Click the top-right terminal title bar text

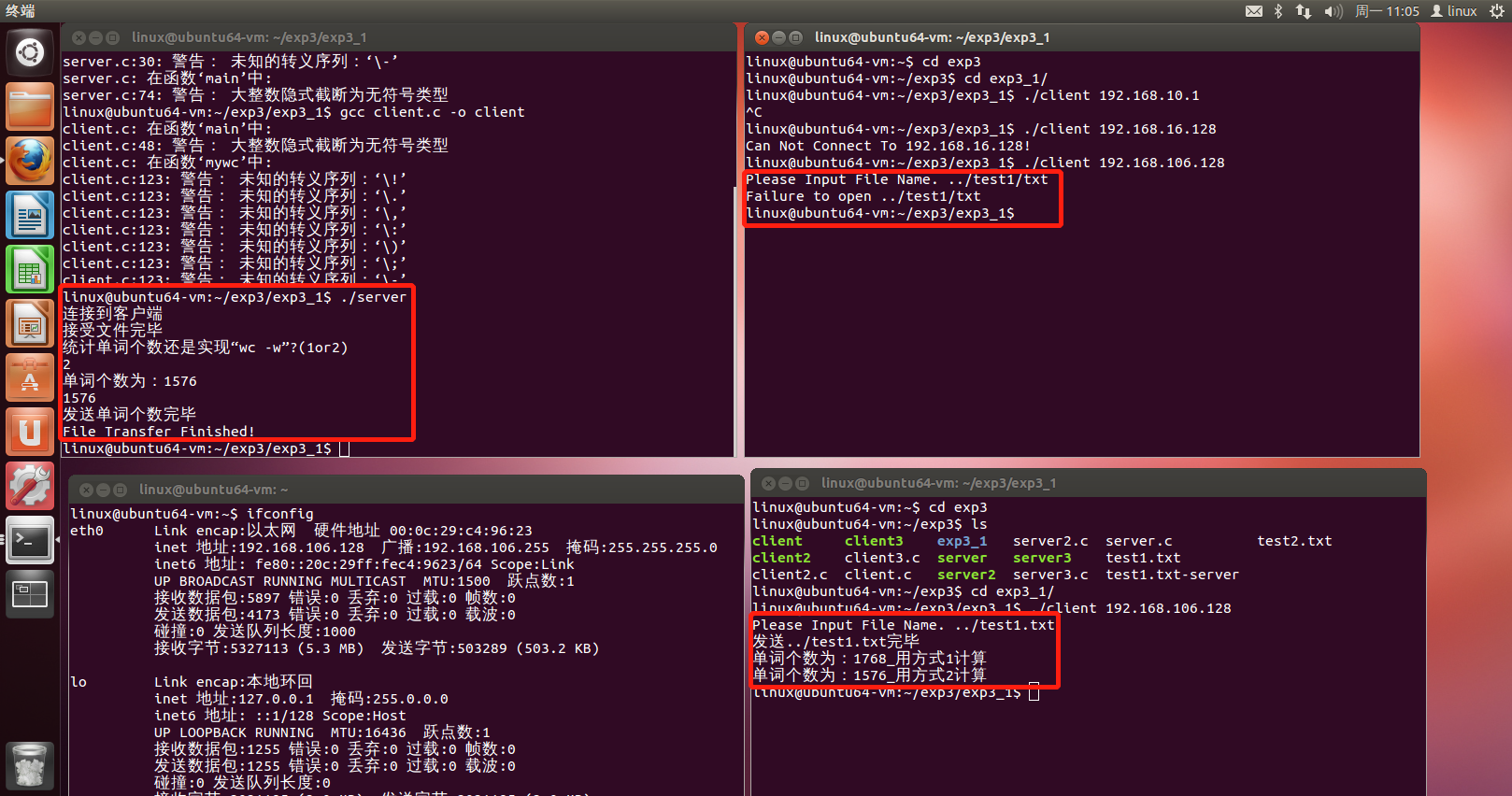coord(932,37)
